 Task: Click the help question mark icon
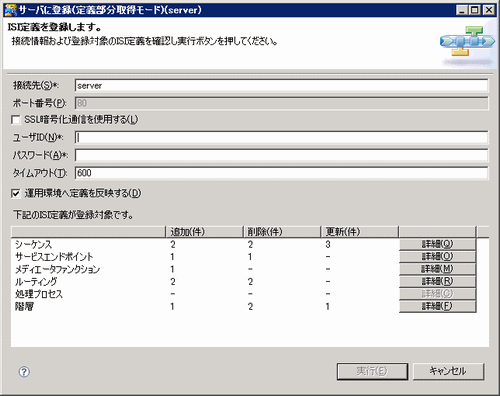pos(24,372)
